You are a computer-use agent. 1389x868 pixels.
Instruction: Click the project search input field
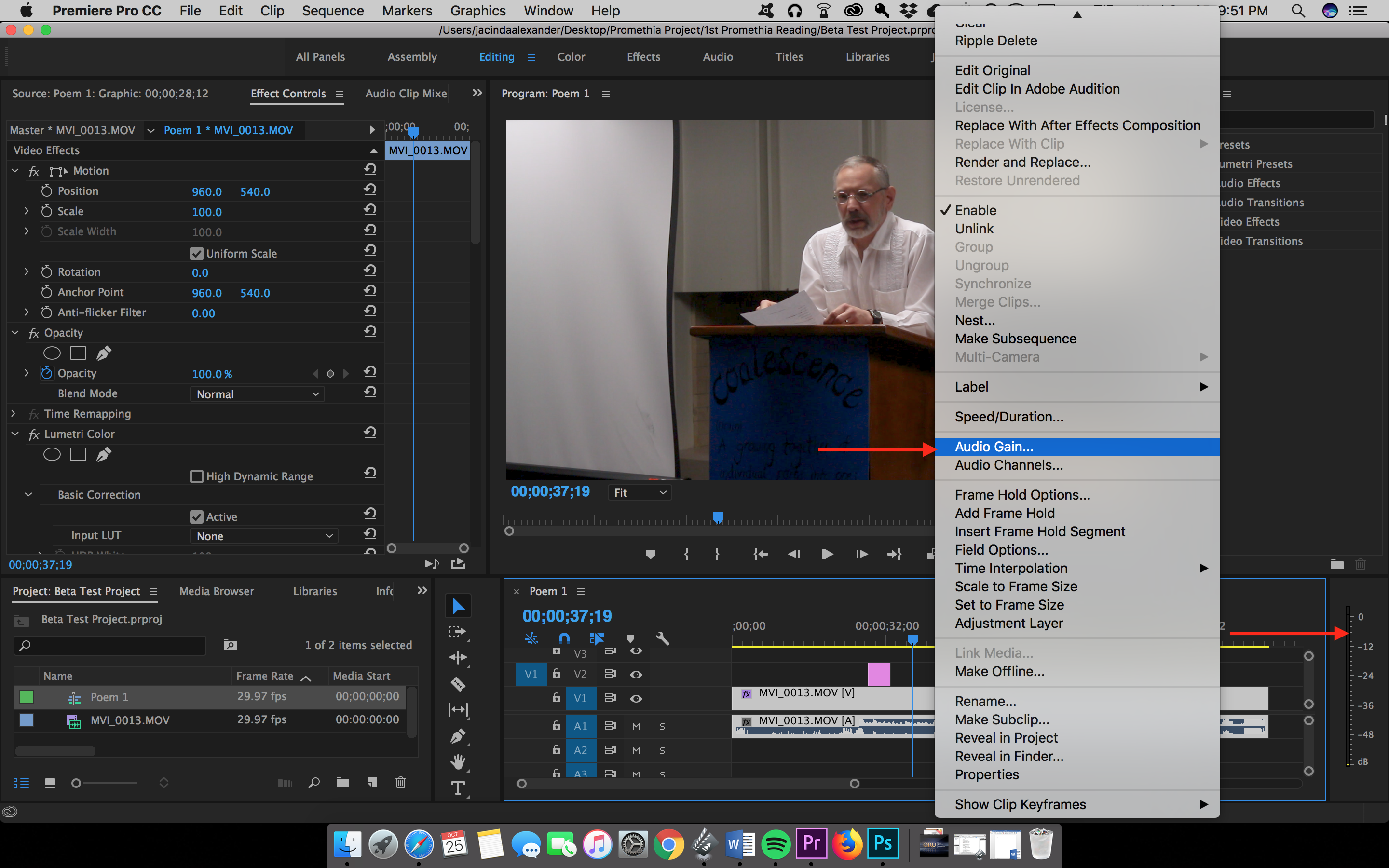115,645
